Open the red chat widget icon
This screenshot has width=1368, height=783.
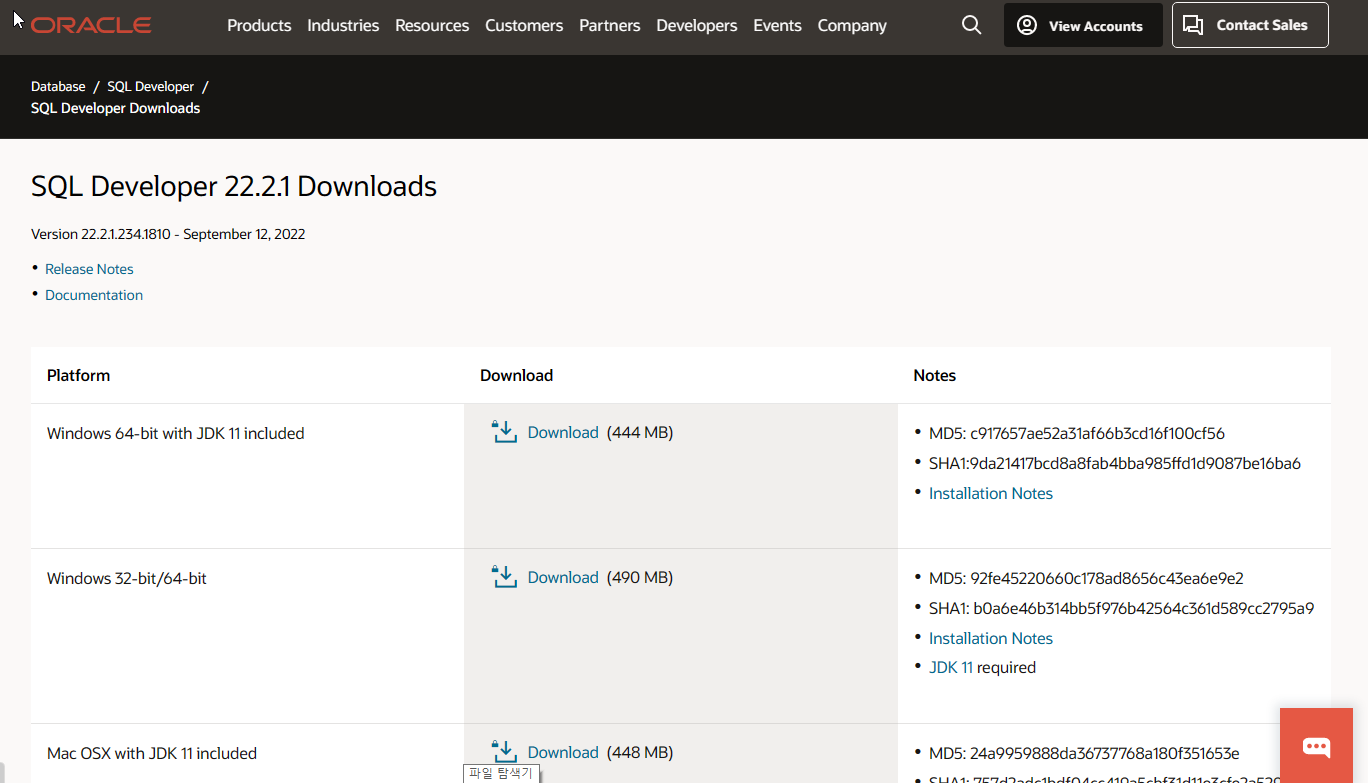click(x=1316, y=746)
